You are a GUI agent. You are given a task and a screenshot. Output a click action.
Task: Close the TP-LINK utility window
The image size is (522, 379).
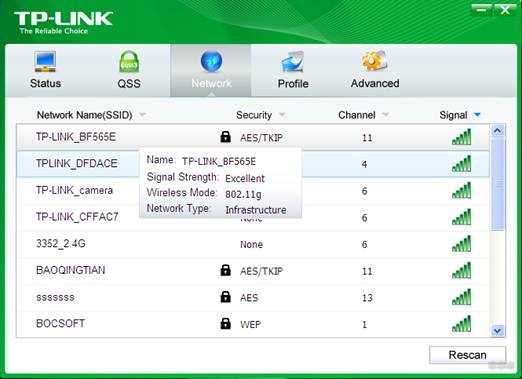coord(505,9)
